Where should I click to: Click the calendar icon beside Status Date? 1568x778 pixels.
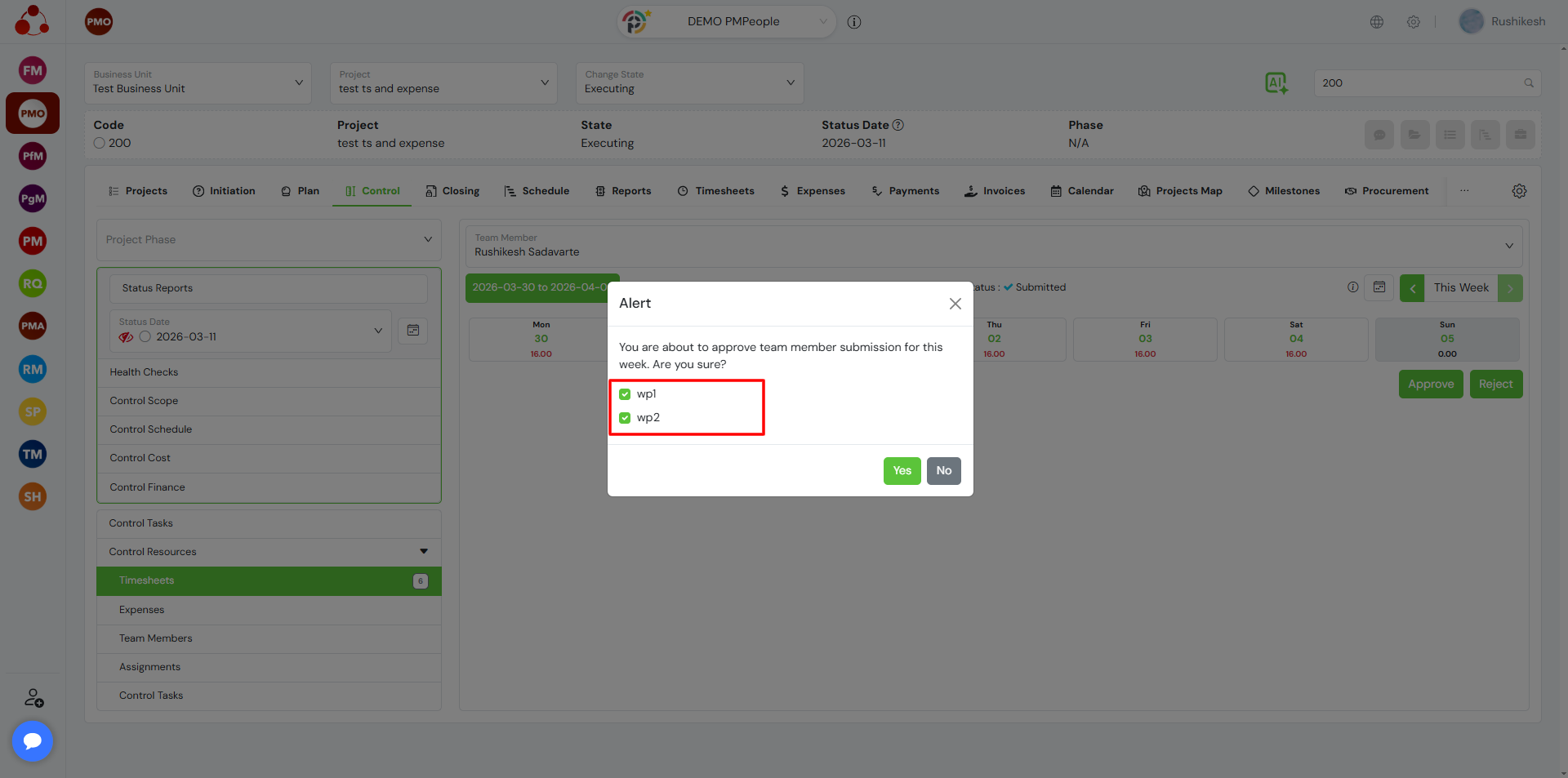click(x=413, y=331)
